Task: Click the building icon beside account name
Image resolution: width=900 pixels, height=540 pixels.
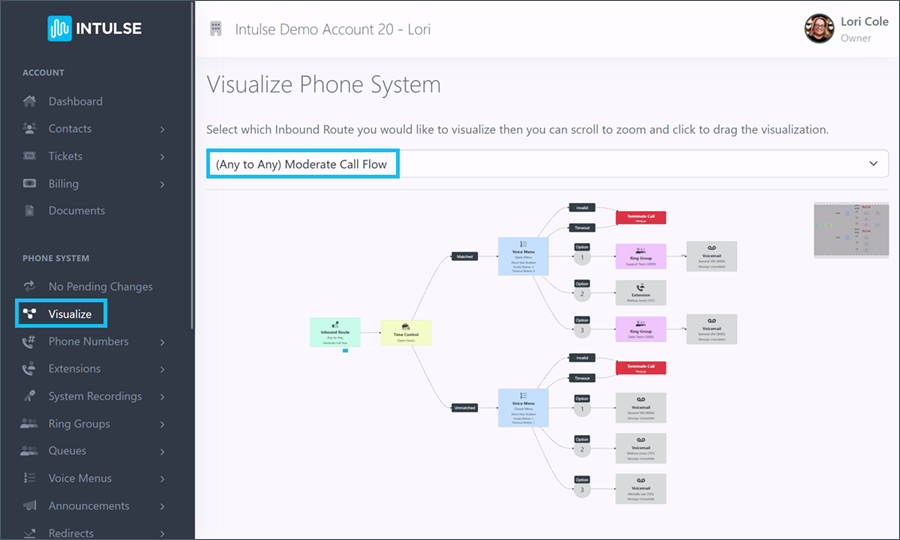Action: 216,29
